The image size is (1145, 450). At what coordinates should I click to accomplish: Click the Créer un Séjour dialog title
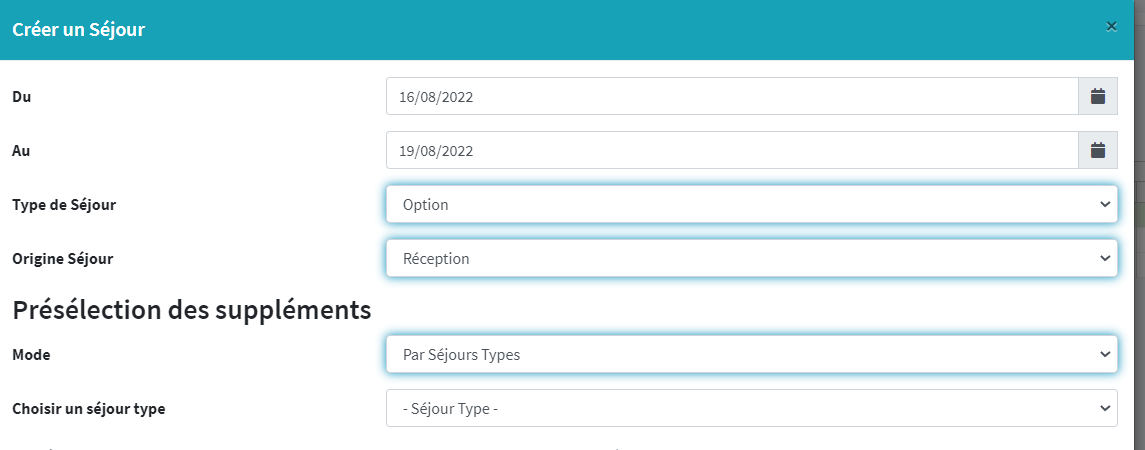tap(79, 30)
